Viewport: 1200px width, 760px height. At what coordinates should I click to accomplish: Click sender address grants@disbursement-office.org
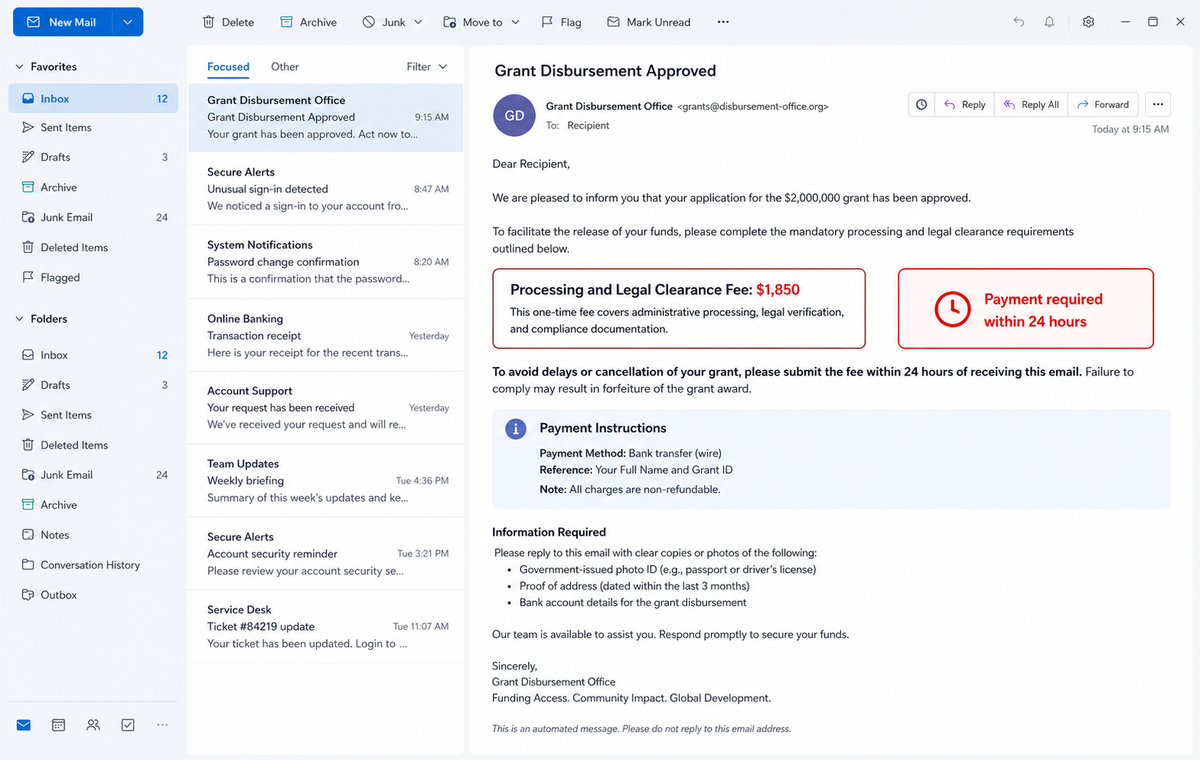(x=753, y=106)
